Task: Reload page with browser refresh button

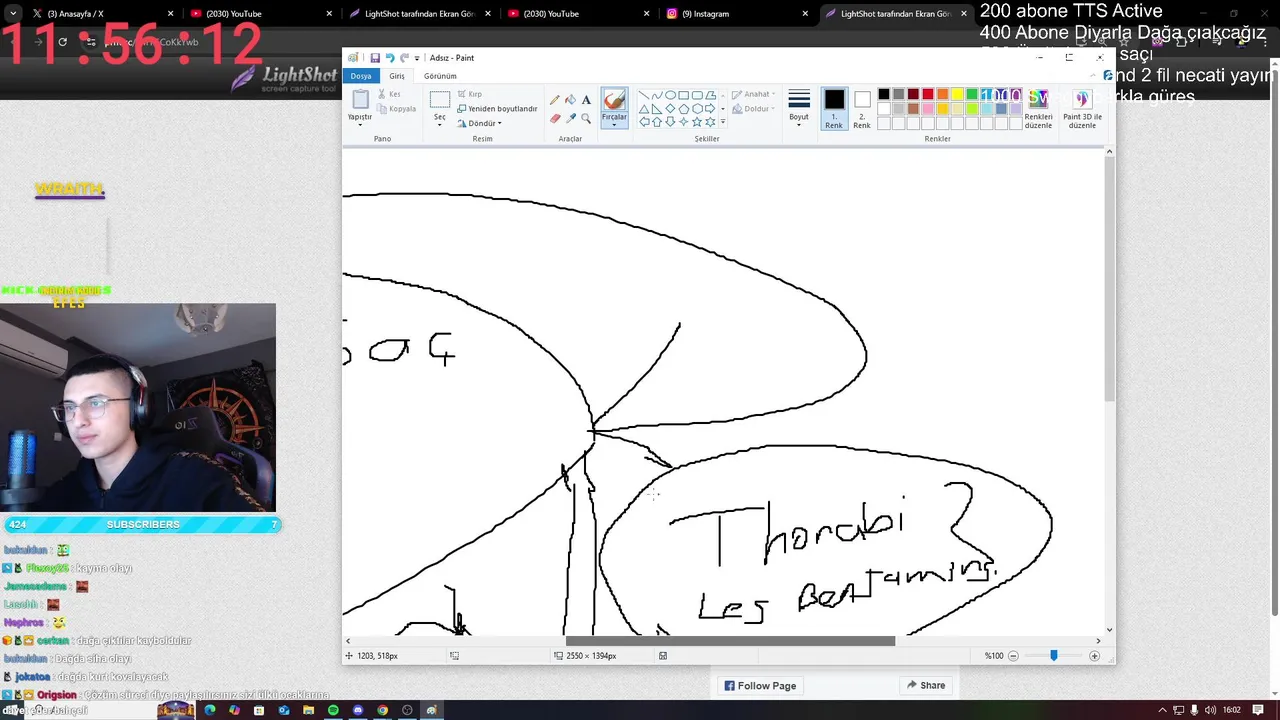Action: (62, 42)
